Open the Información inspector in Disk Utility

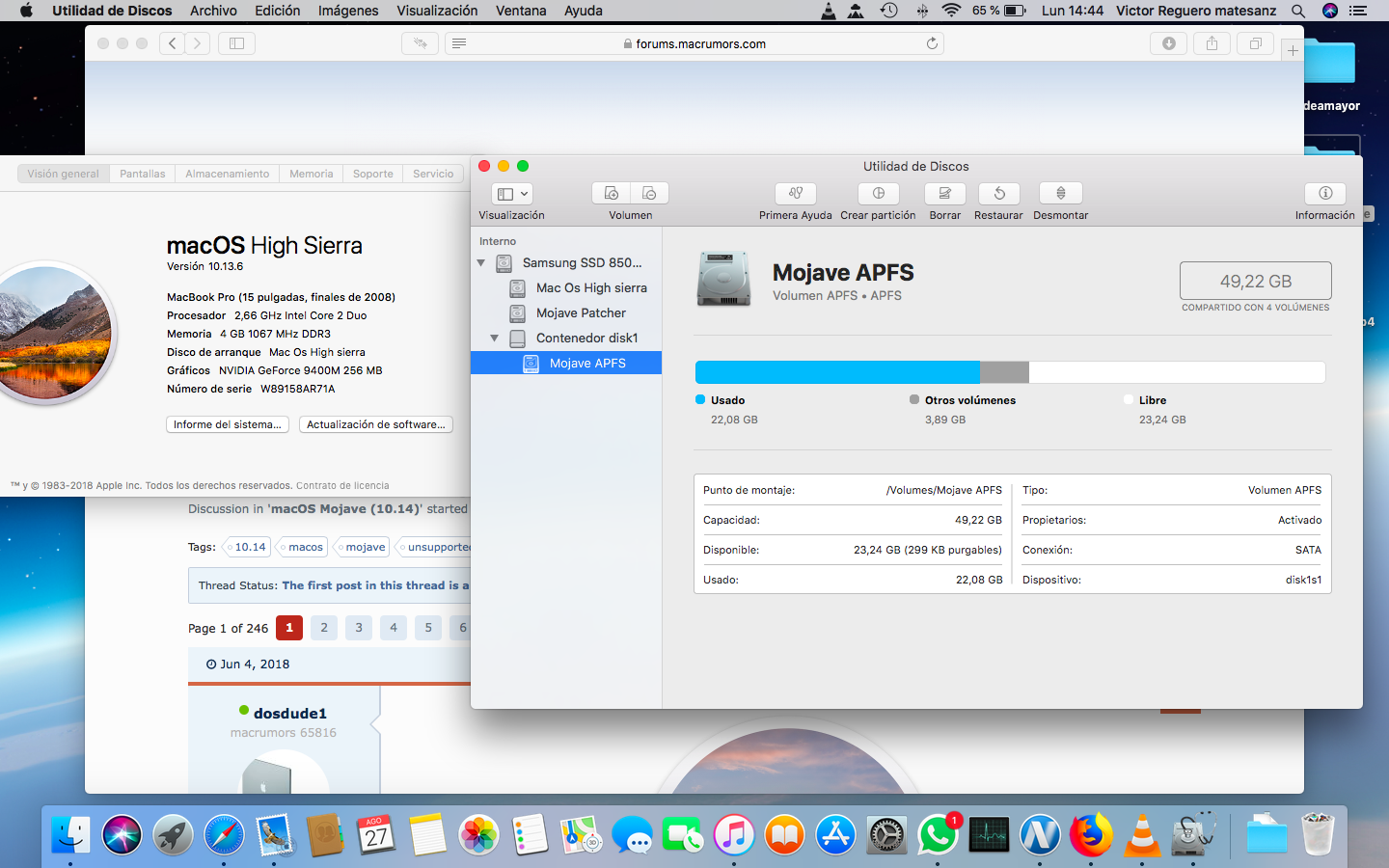[1325, 193]
